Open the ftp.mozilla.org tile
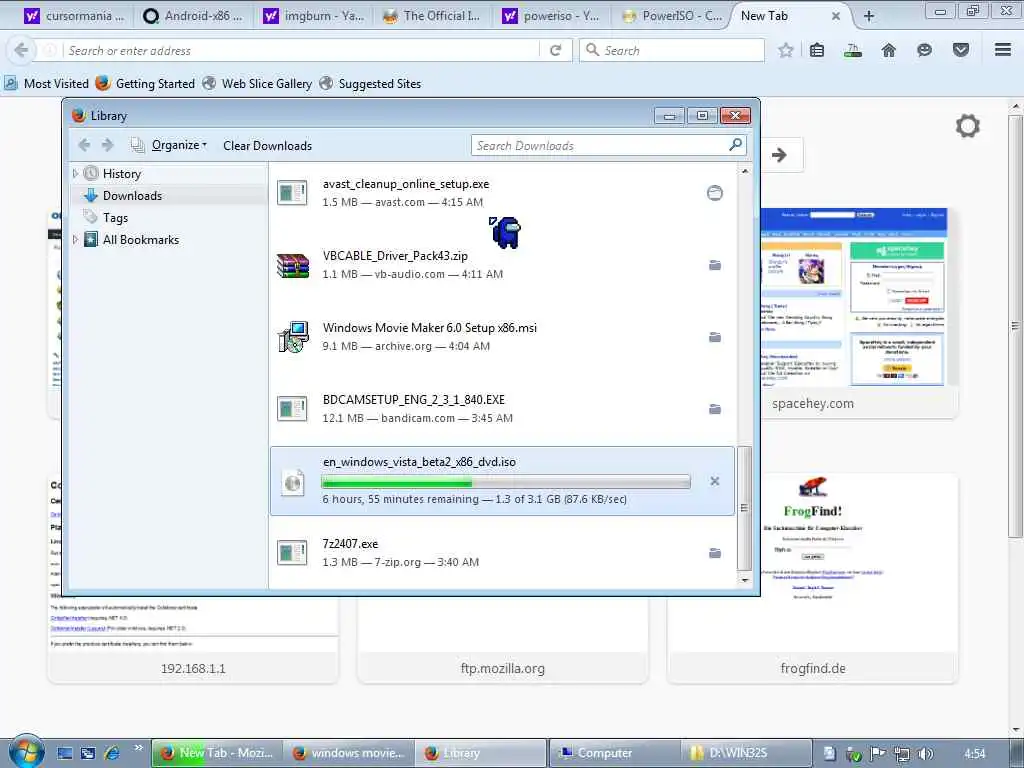This screenshot has height=768, width=1024. tap(503, 640)
